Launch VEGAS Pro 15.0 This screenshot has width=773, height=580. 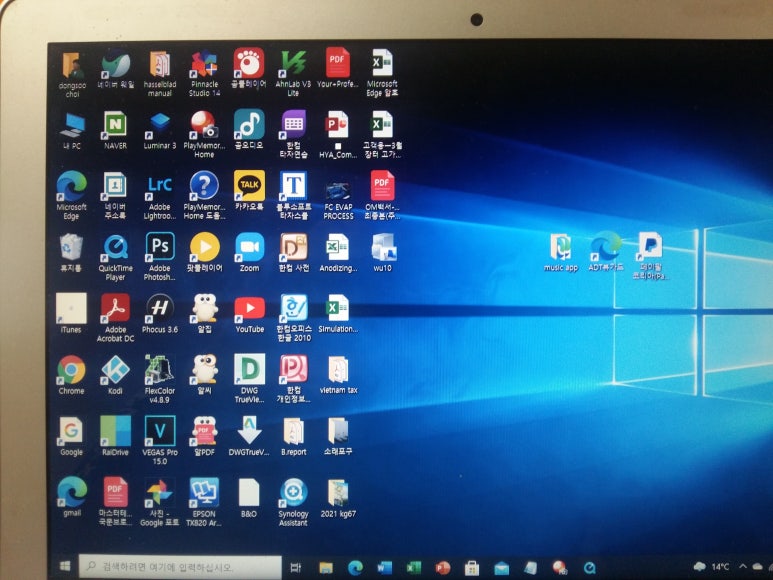click(159, 441)
